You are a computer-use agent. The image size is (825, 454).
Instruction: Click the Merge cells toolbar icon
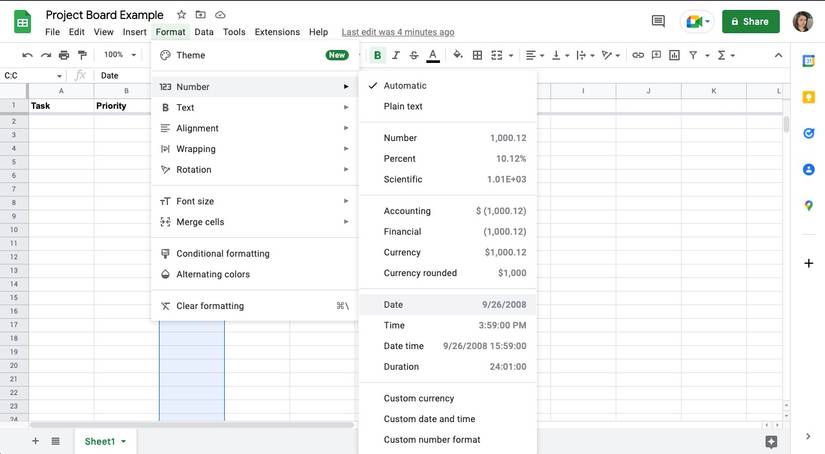pyautogui.click(x=497, y=55)
